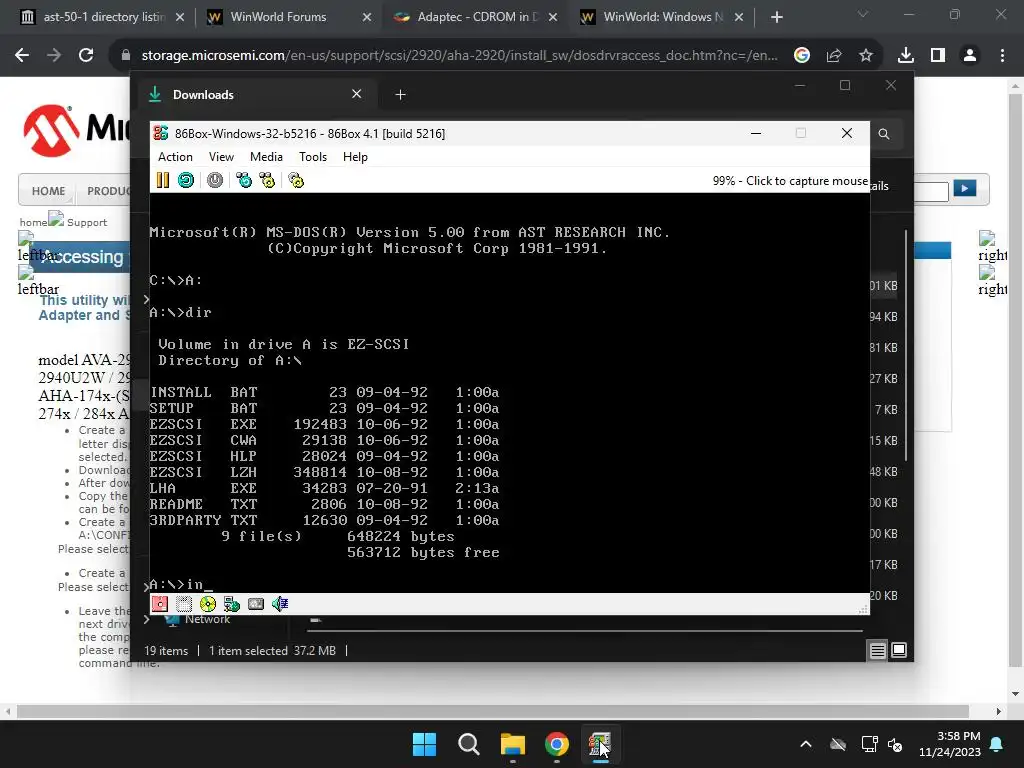Click the 86Box DOS emulator screen
The width and height of the screenshot is (1024, 768).
point(509,392)
